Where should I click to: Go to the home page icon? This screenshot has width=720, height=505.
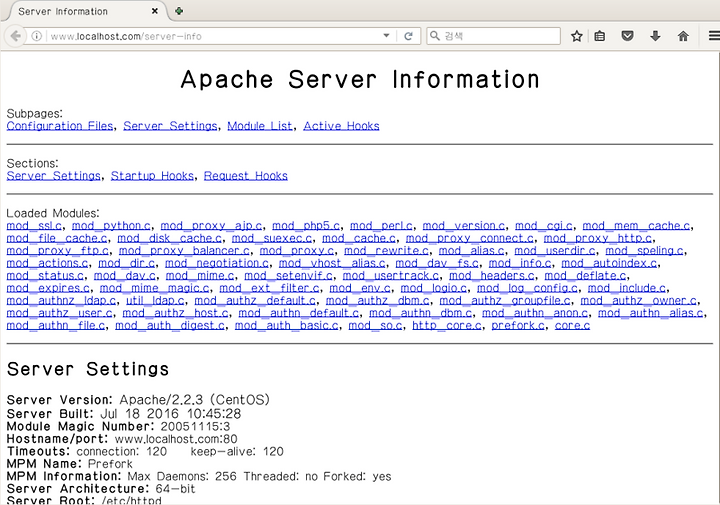point(683,36)
